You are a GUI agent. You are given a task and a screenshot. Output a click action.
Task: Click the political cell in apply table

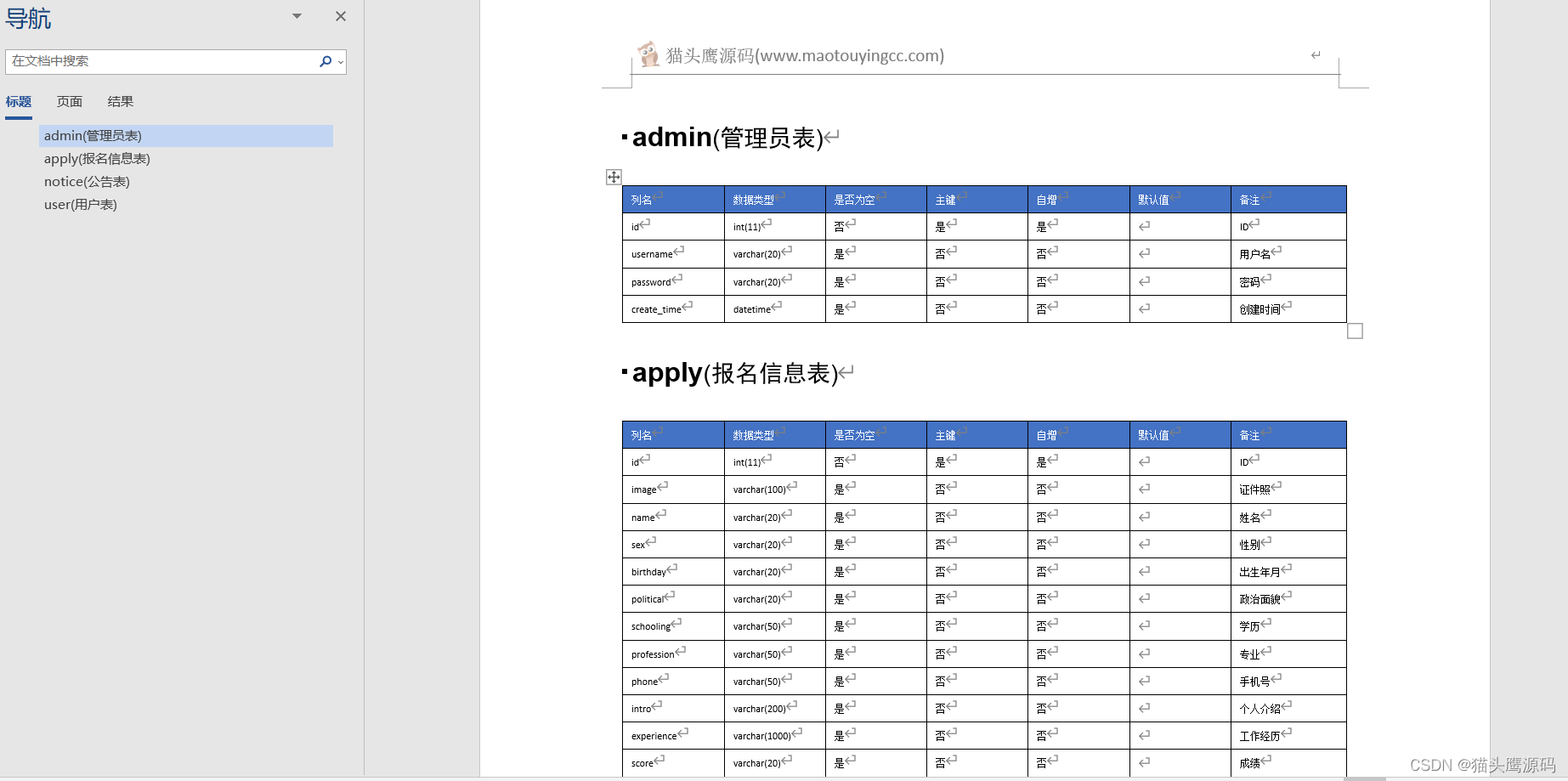click(x=673, y=599)
